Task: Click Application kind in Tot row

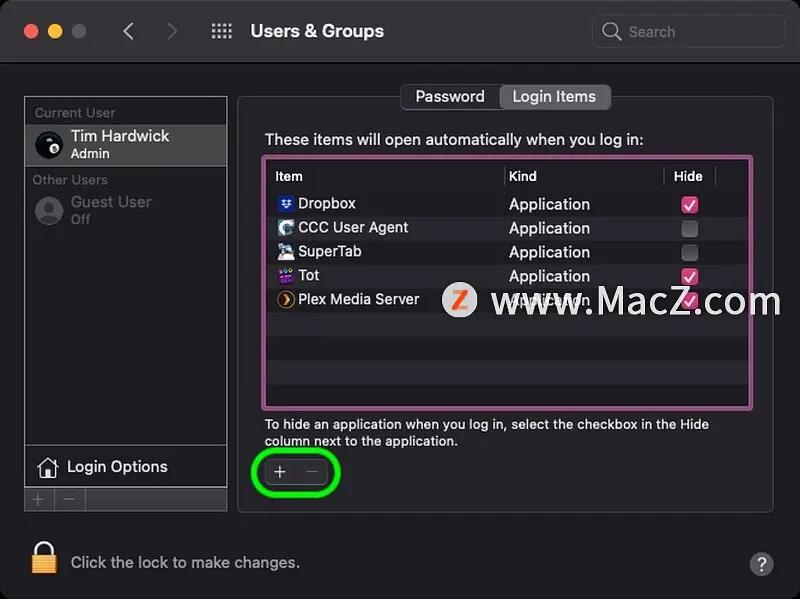Action: (549, 277)
